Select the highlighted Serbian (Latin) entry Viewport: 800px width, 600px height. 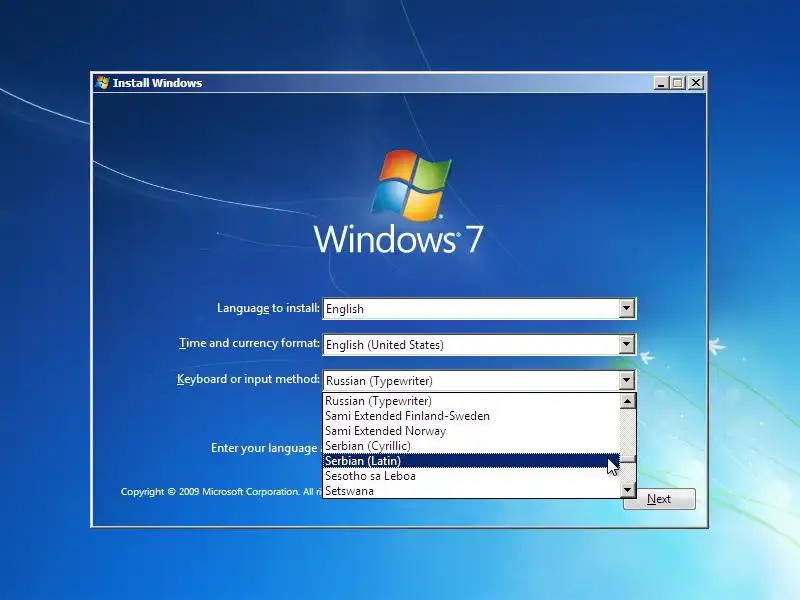click(471, 461)
